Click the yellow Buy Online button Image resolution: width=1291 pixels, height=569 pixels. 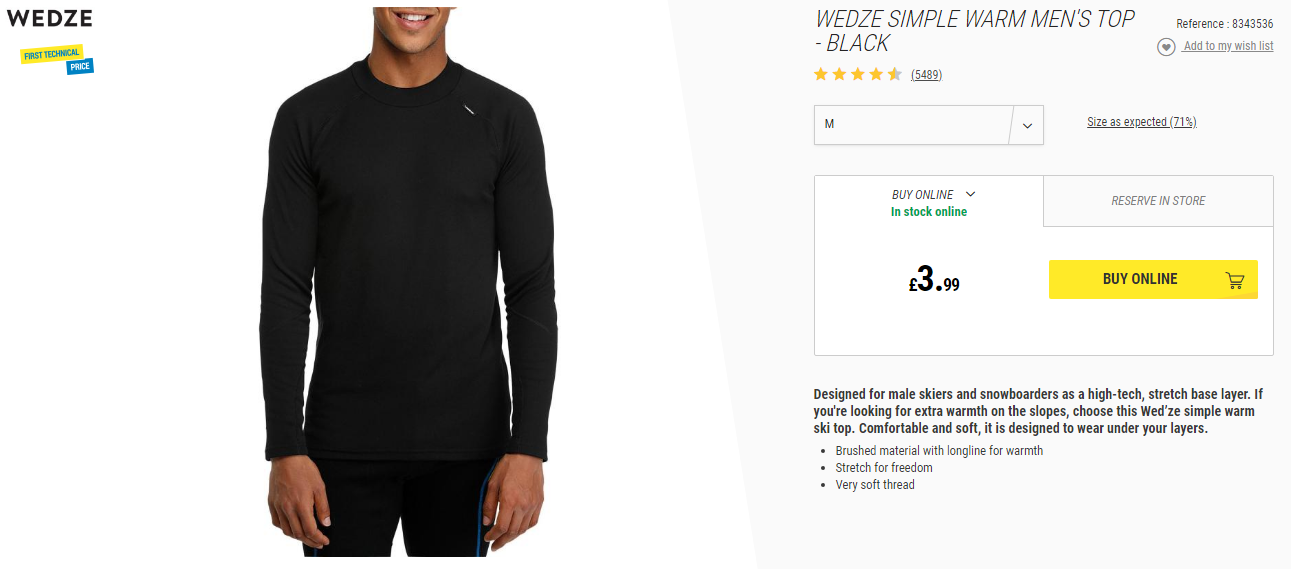1153,279
